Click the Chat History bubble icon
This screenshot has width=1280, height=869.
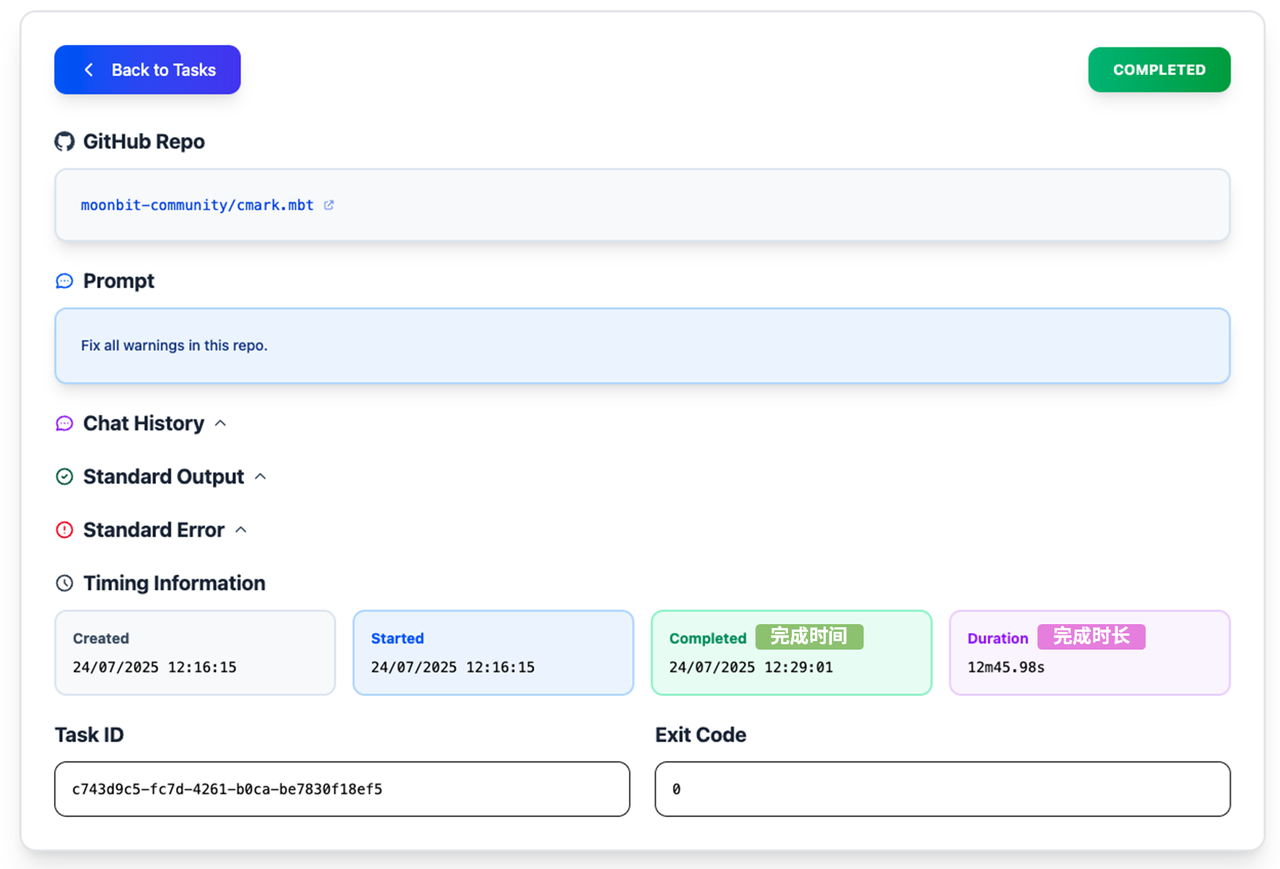pyautogui.click(x=65, y=424)
